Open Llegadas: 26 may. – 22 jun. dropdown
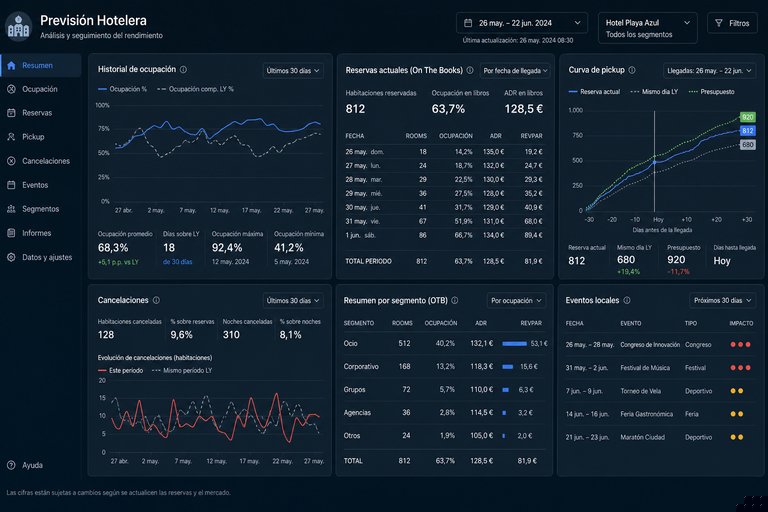 pos(709,71)
